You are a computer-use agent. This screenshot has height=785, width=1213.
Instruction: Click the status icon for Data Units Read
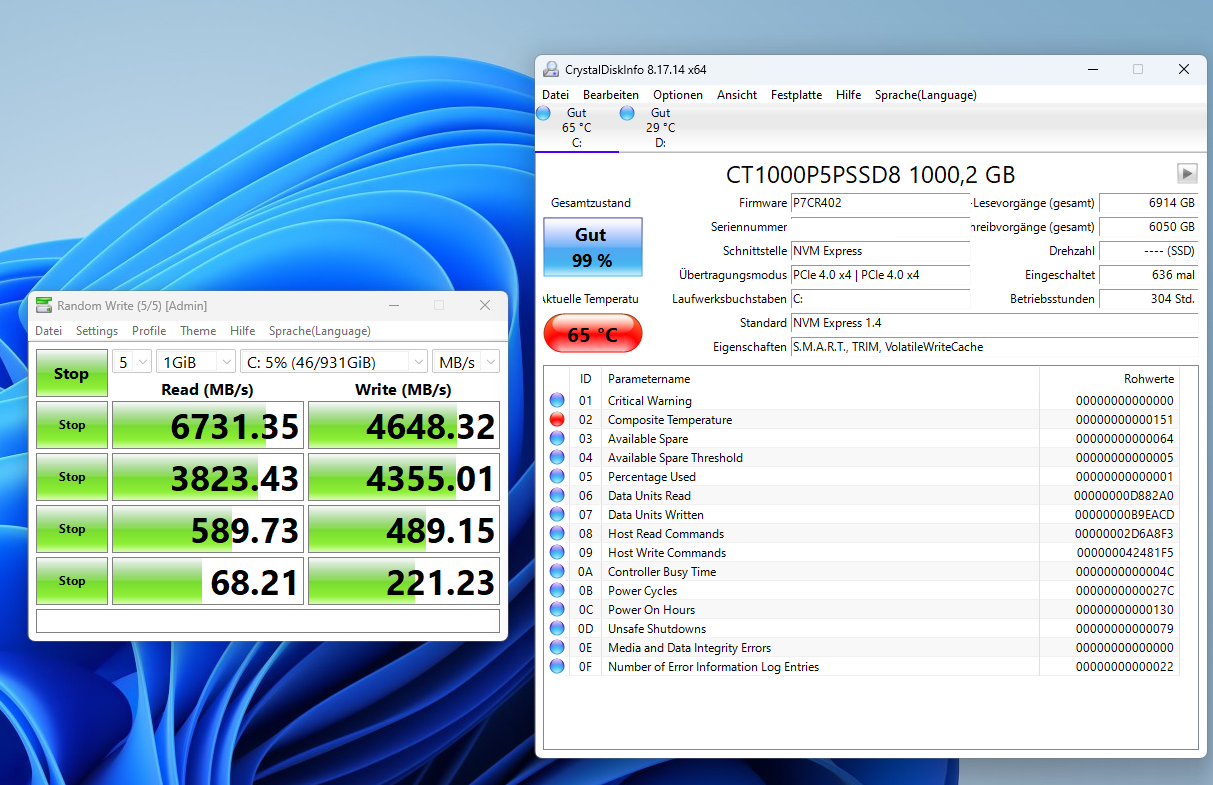(557, 496)
